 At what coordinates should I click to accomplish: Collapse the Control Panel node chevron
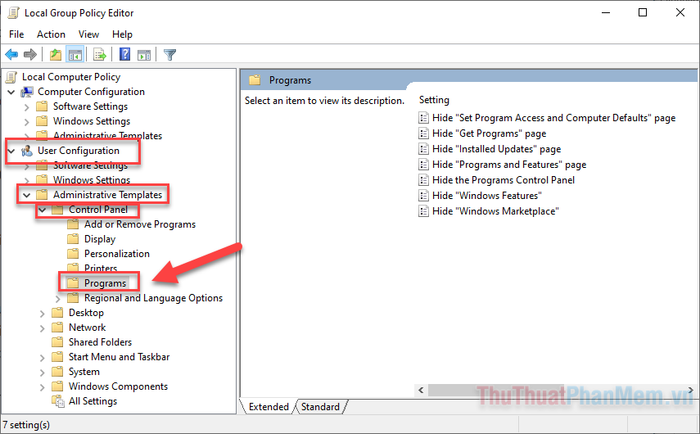(x=42, y=210)
